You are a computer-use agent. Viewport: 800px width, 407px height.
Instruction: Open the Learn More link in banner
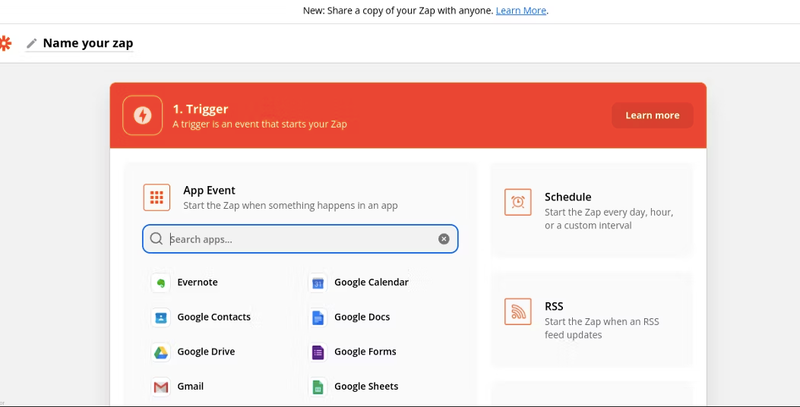click(521, 10)
